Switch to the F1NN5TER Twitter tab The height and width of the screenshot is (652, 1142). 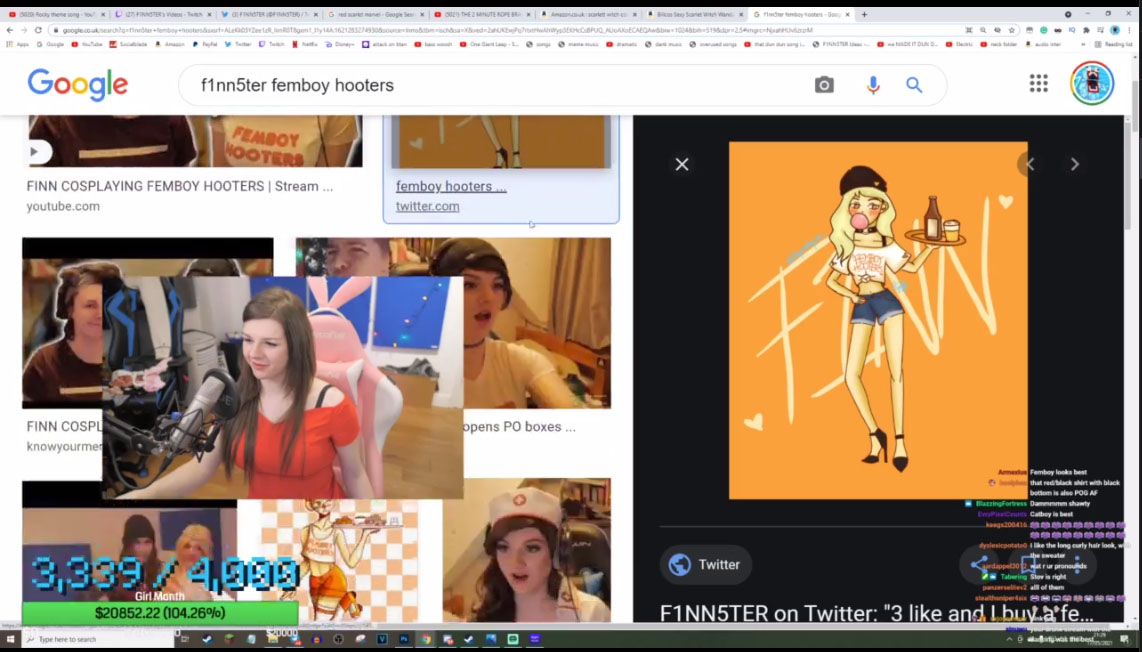pyautogui.click(x=269, y=15)
